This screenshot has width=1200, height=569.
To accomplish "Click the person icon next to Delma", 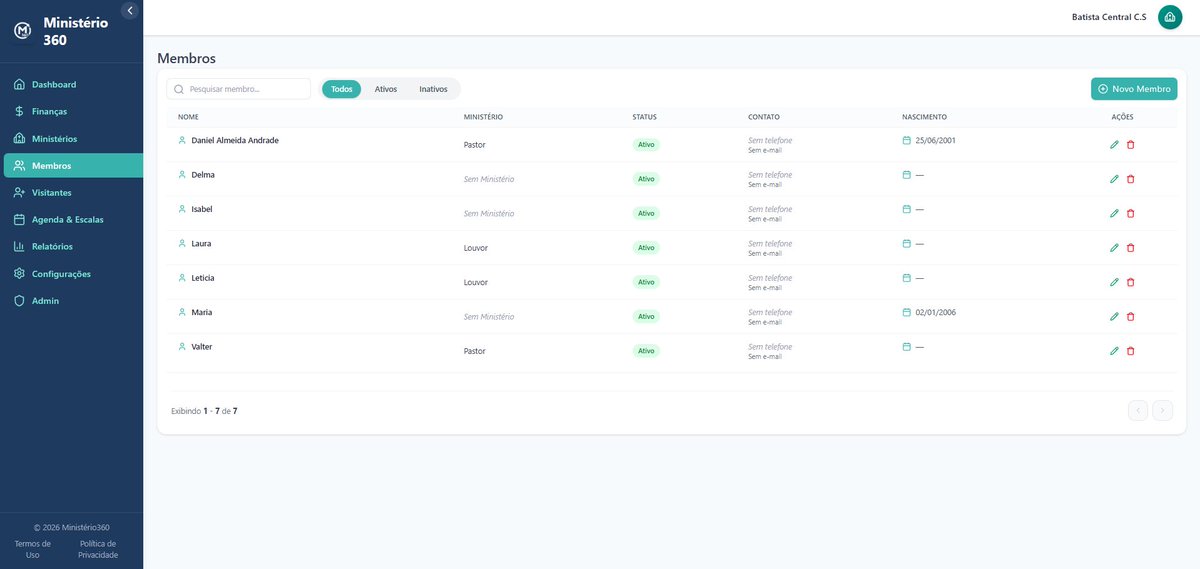I will tap(182, 175).
